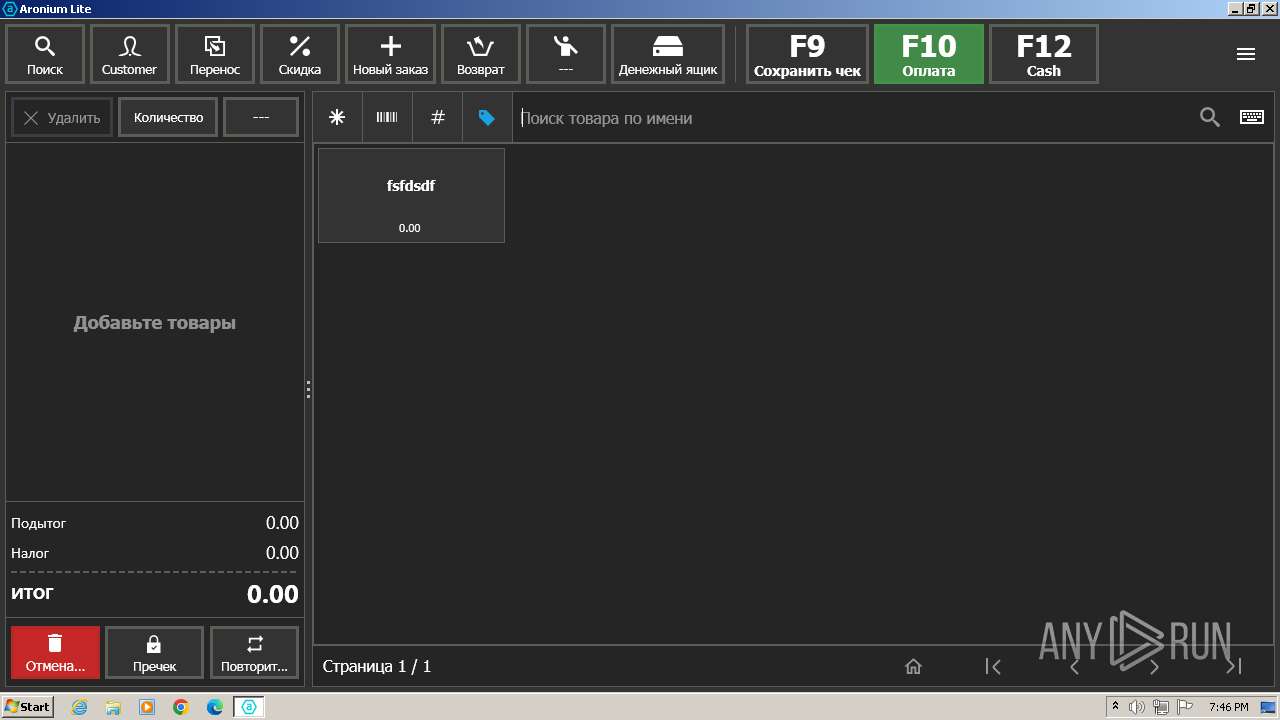Image resolution: width=1280 pixels, height=720 pixels.
Task: Select the Customer button
Action: pos(129,54)
